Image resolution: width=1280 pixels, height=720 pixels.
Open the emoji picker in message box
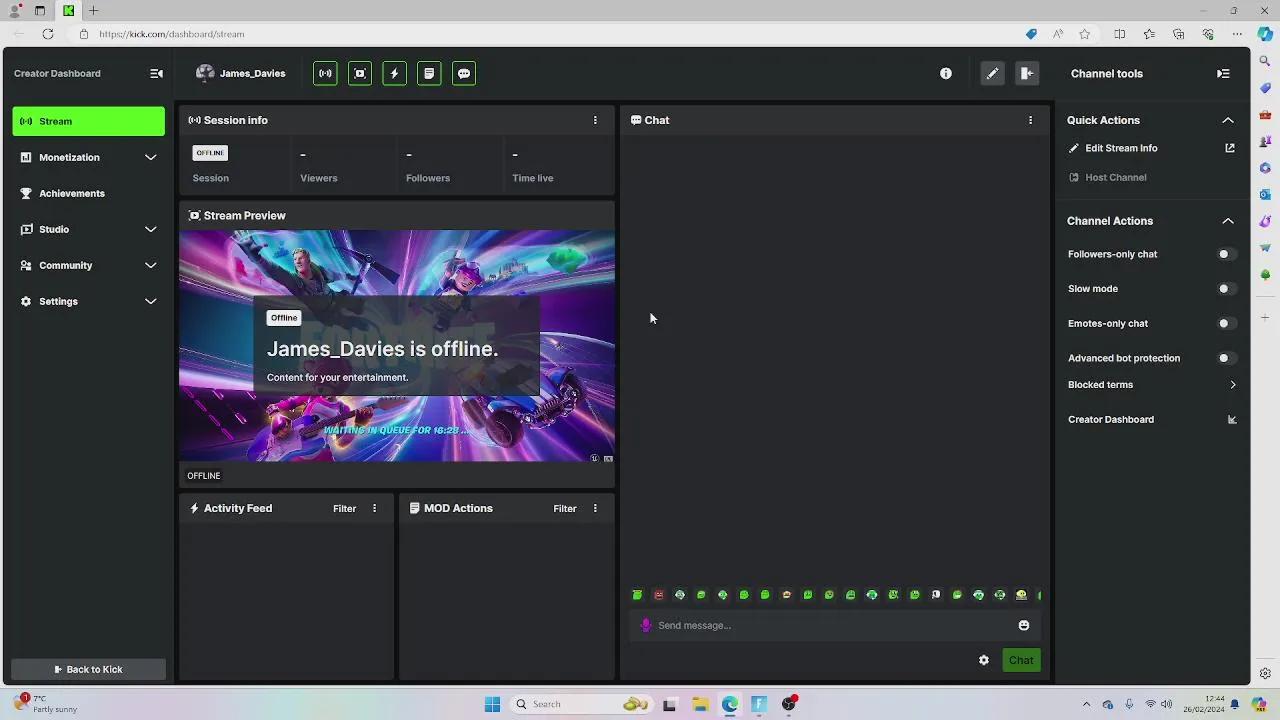coord(1024,625)
